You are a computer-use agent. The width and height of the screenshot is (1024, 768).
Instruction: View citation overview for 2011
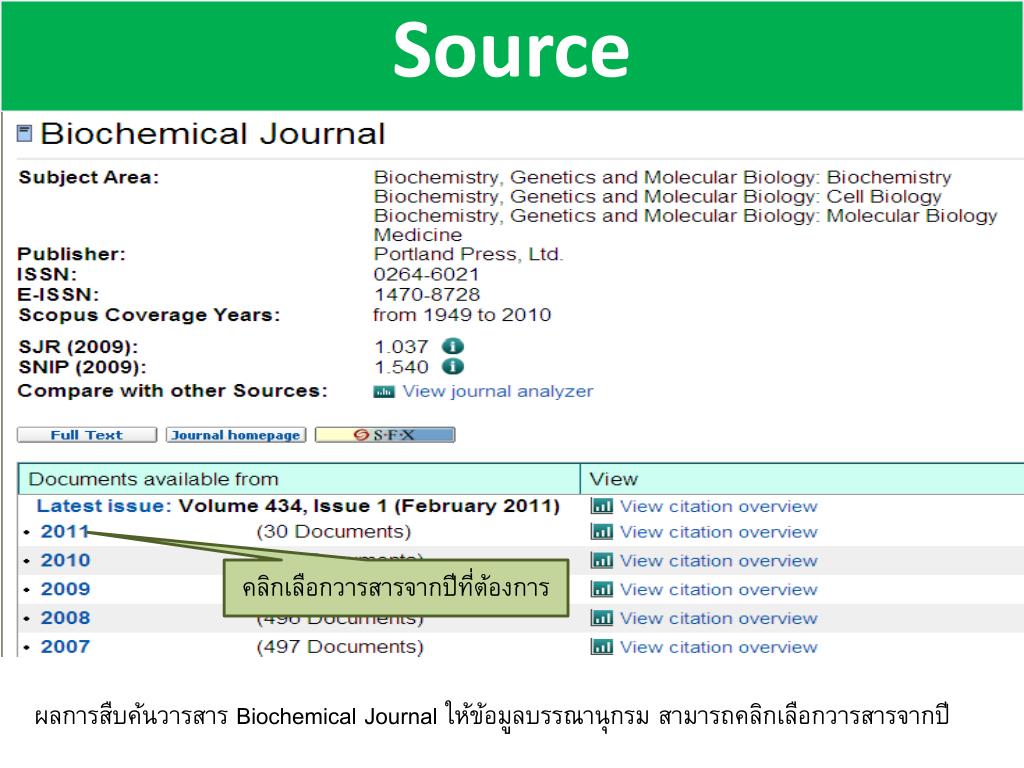(x=718, y=532)
